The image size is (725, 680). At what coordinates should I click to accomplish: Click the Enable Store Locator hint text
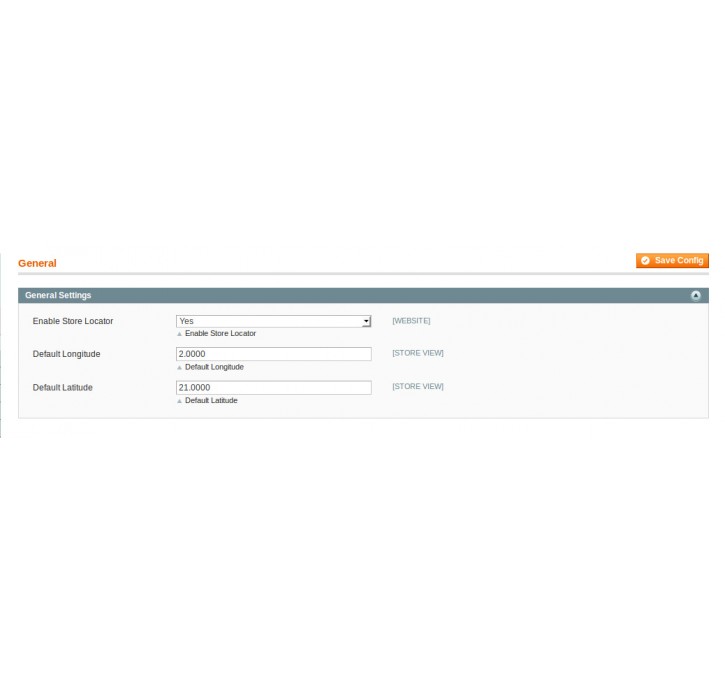[220, 333]
